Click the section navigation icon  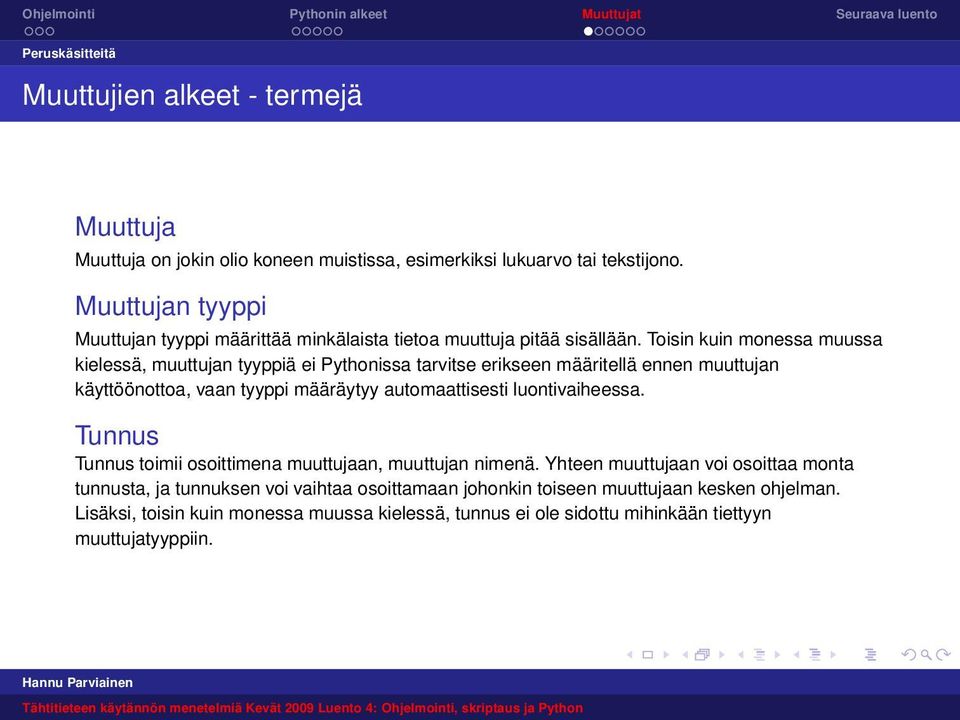(815, 654)
